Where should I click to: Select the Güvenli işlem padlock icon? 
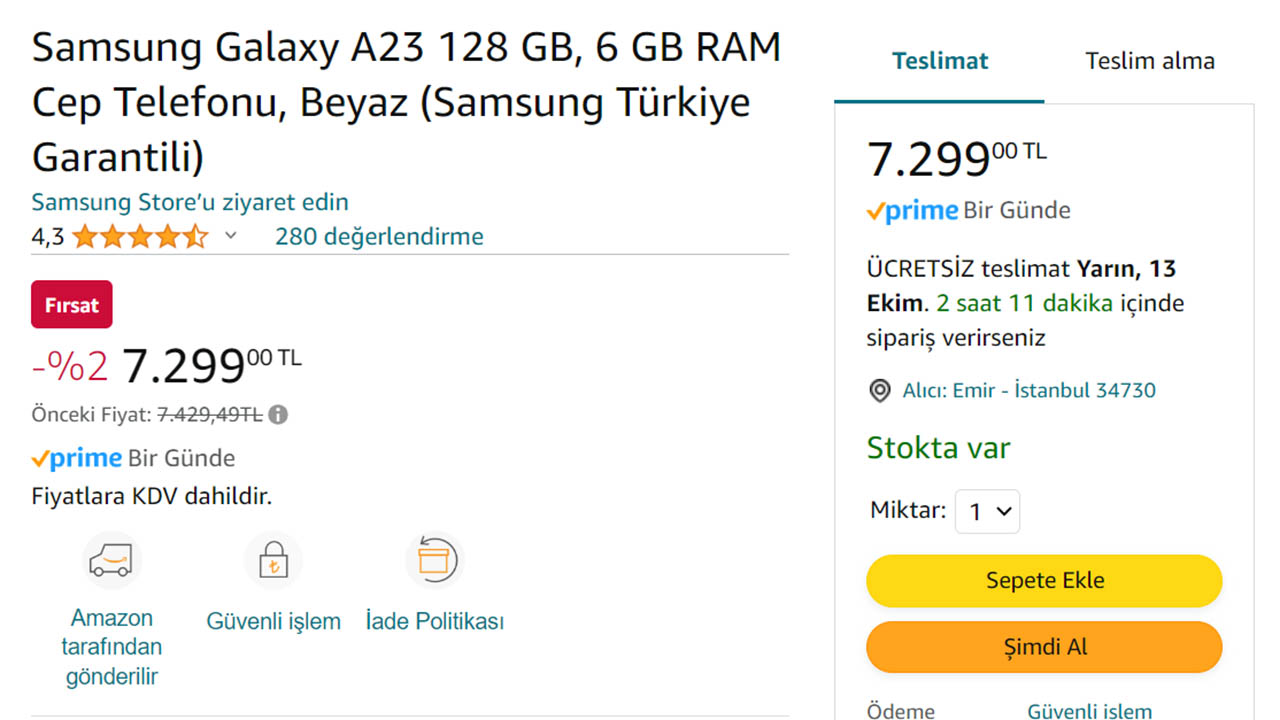pos(273,560)
